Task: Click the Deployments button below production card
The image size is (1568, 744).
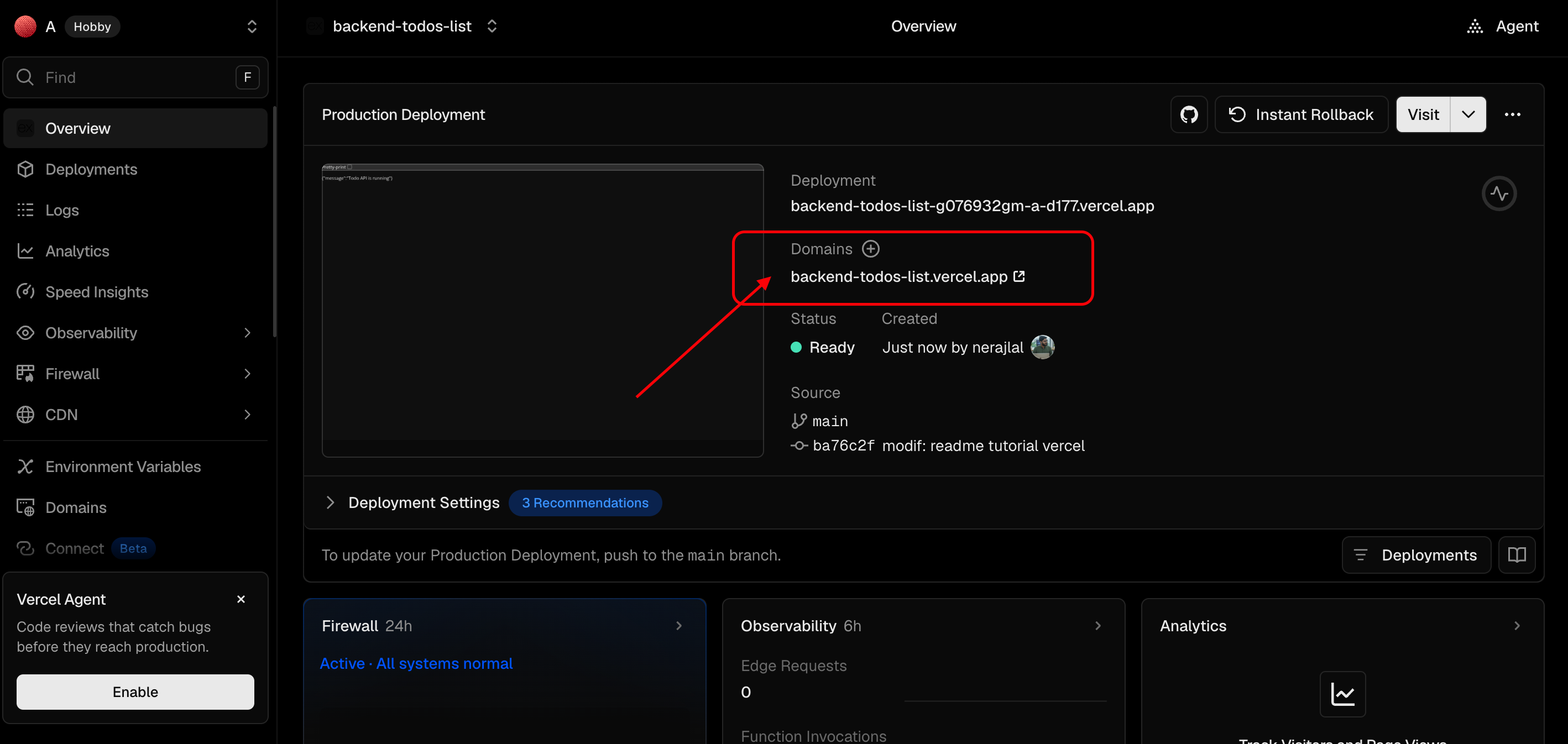Action: (x=1417, y=555)
